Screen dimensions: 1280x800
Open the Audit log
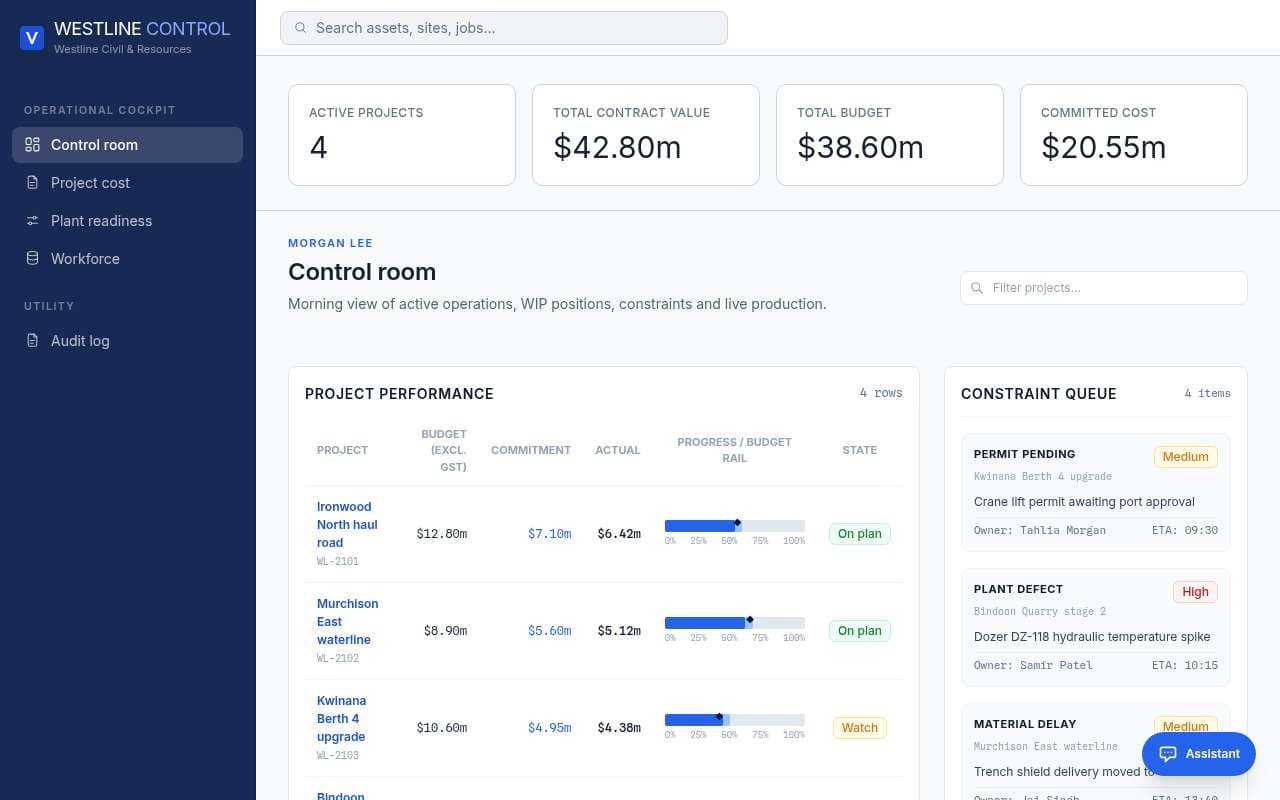pos(127,341)
